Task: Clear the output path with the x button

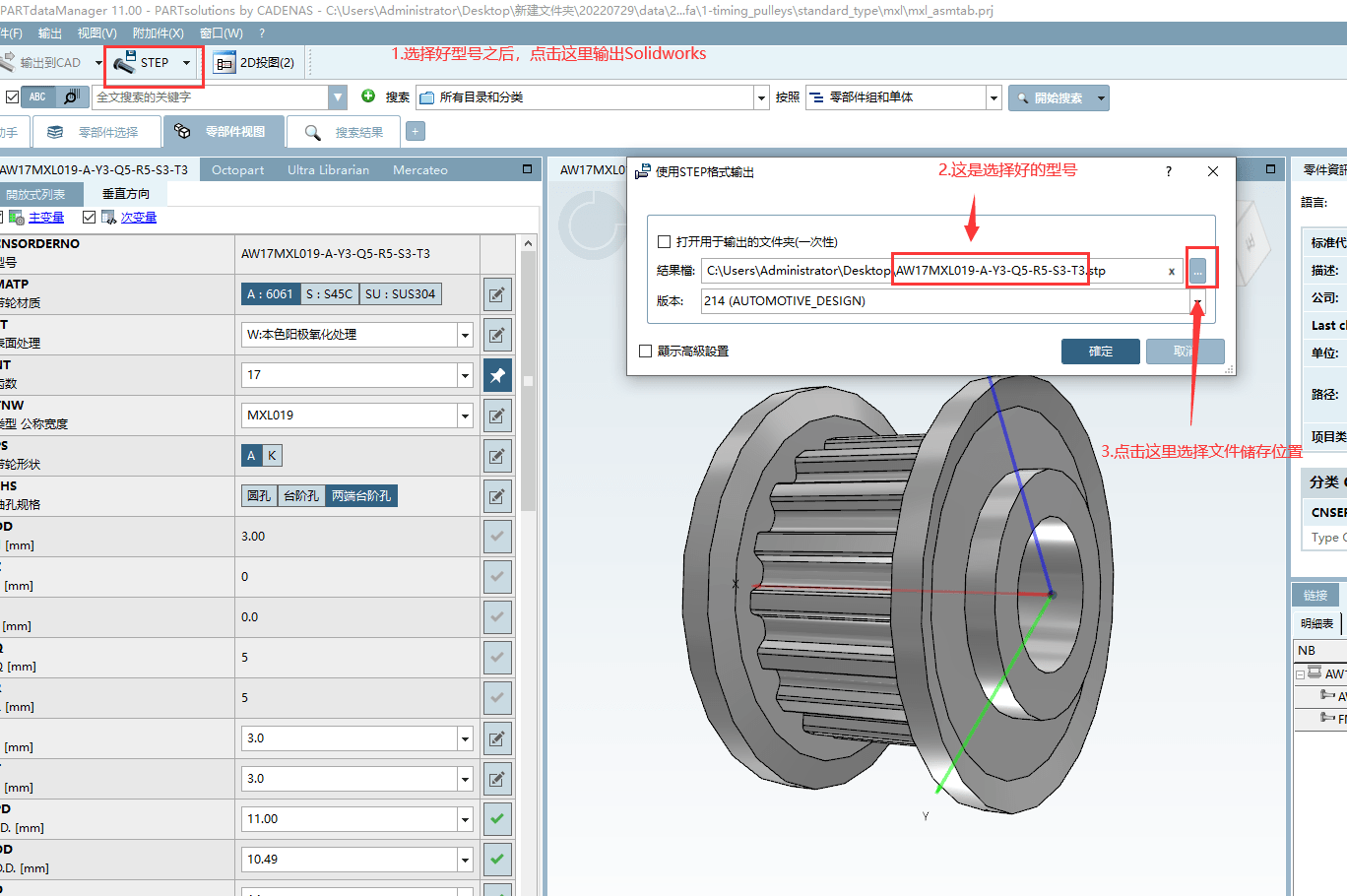Action: point(1171,271)
